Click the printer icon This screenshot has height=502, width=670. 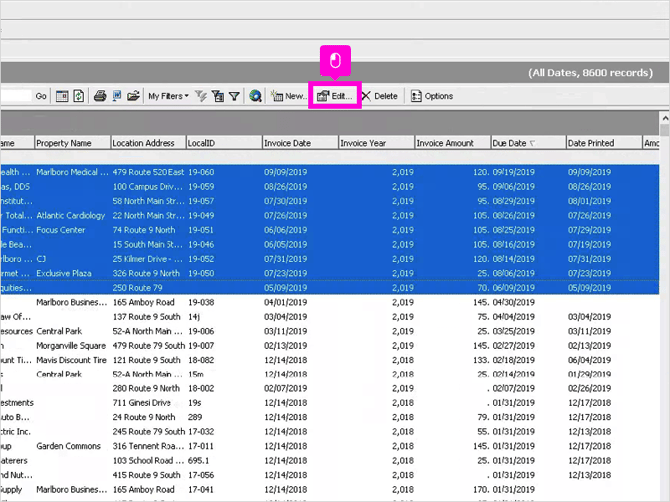(x=100, y=96)
